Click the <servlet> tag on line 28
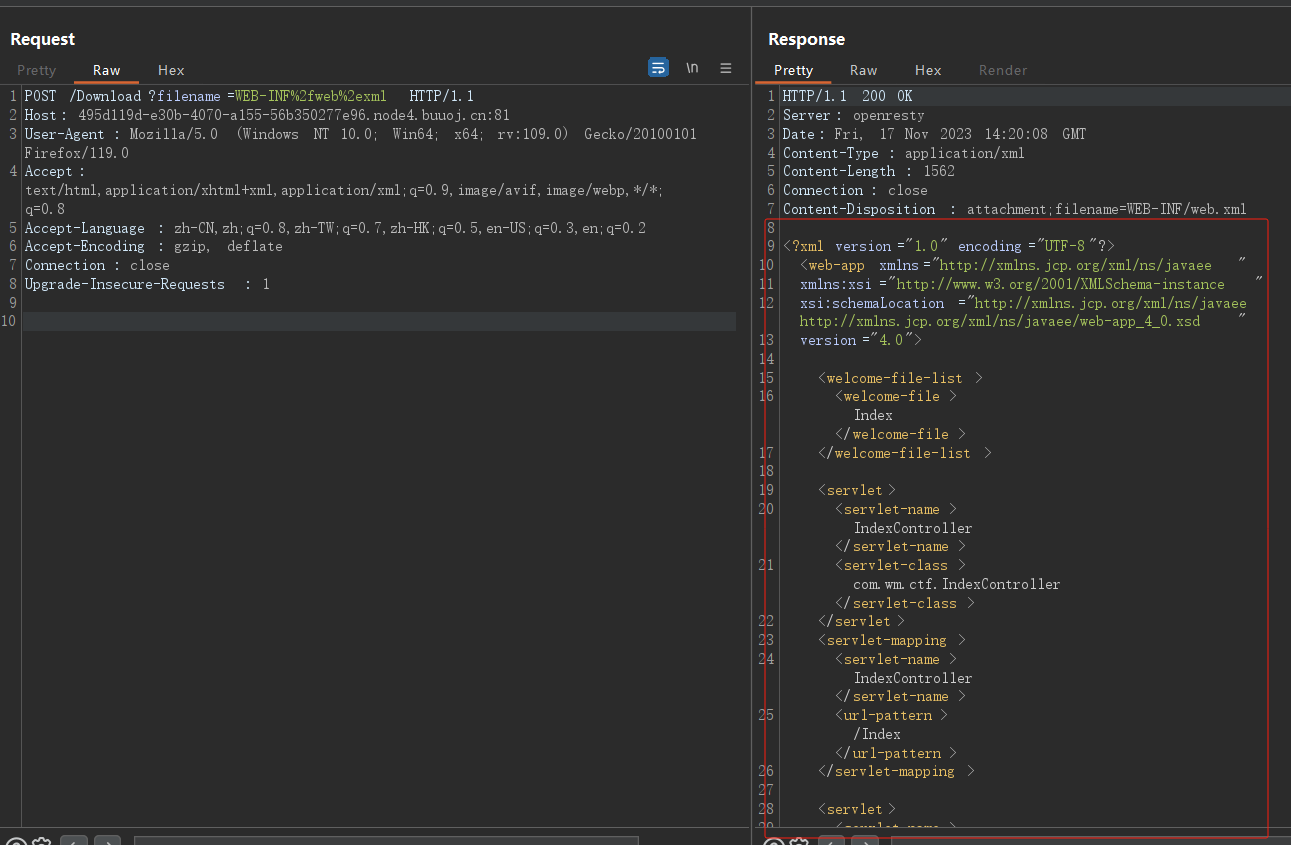 (856, 809)
